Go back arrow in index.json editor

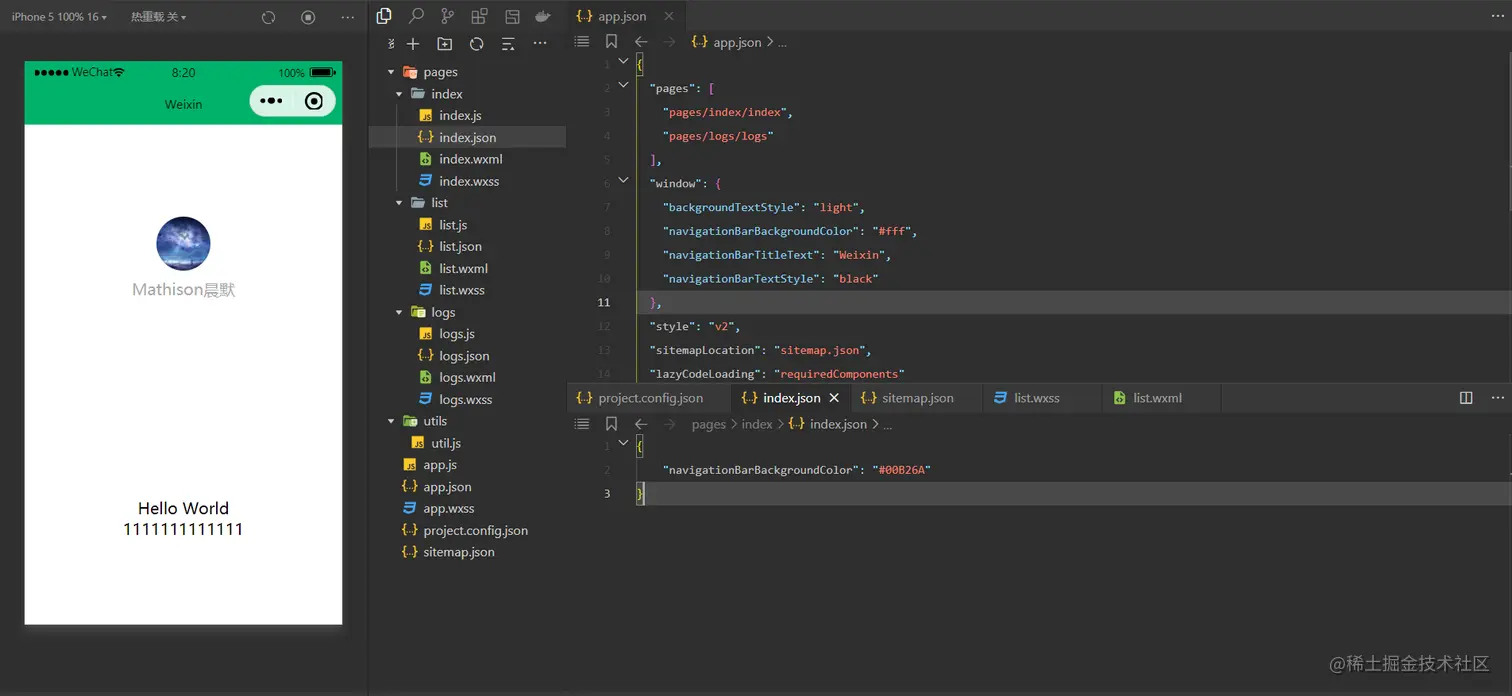(x=641, y=424)
